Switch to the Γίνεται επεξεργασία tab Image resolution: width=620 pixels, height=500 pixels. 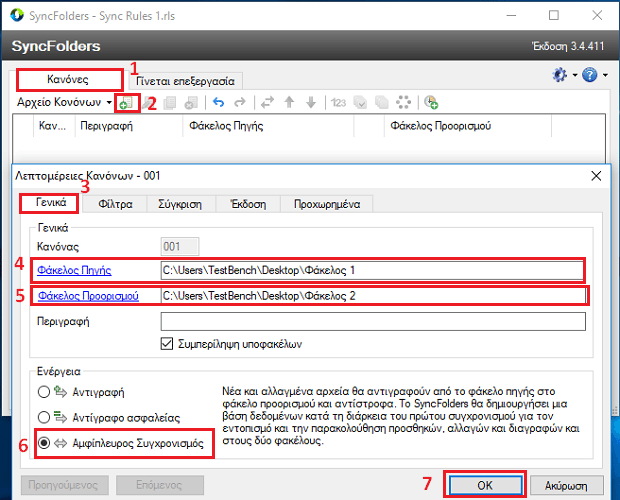[185, 81]
